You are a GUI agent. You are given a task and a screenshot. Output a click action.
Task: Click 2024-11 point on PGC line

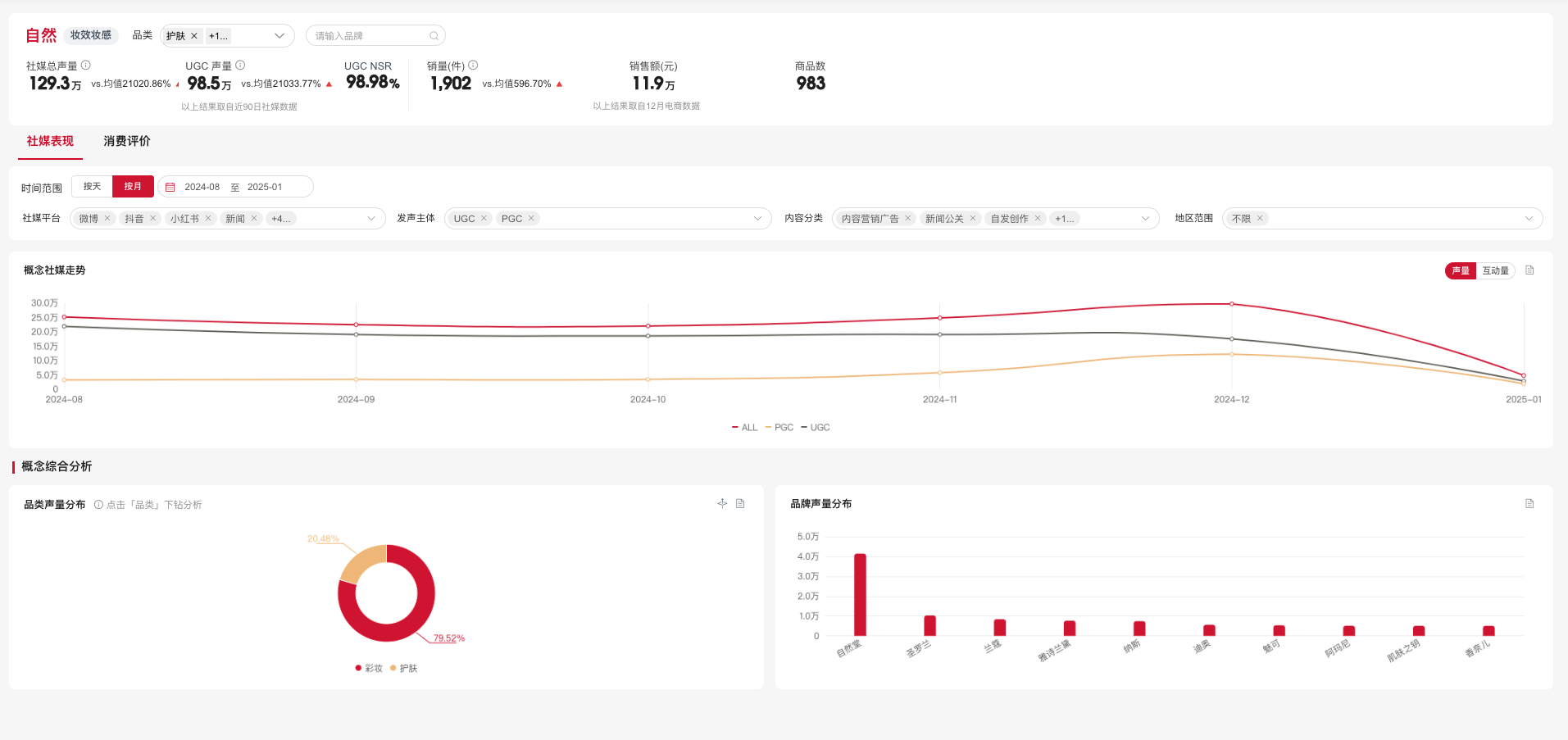(940, 373)
